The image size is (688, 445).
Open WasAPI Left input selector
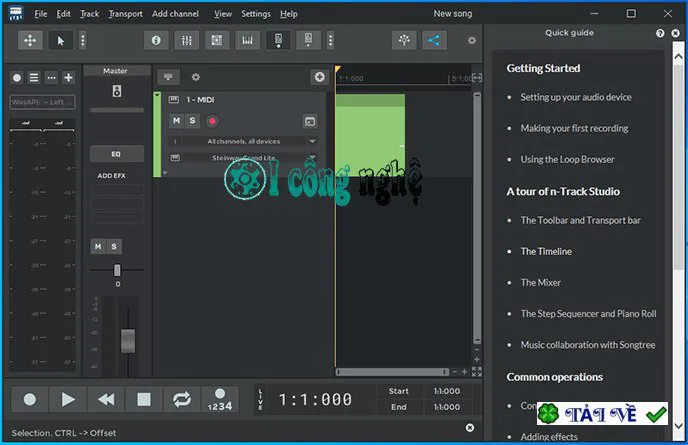42,102
